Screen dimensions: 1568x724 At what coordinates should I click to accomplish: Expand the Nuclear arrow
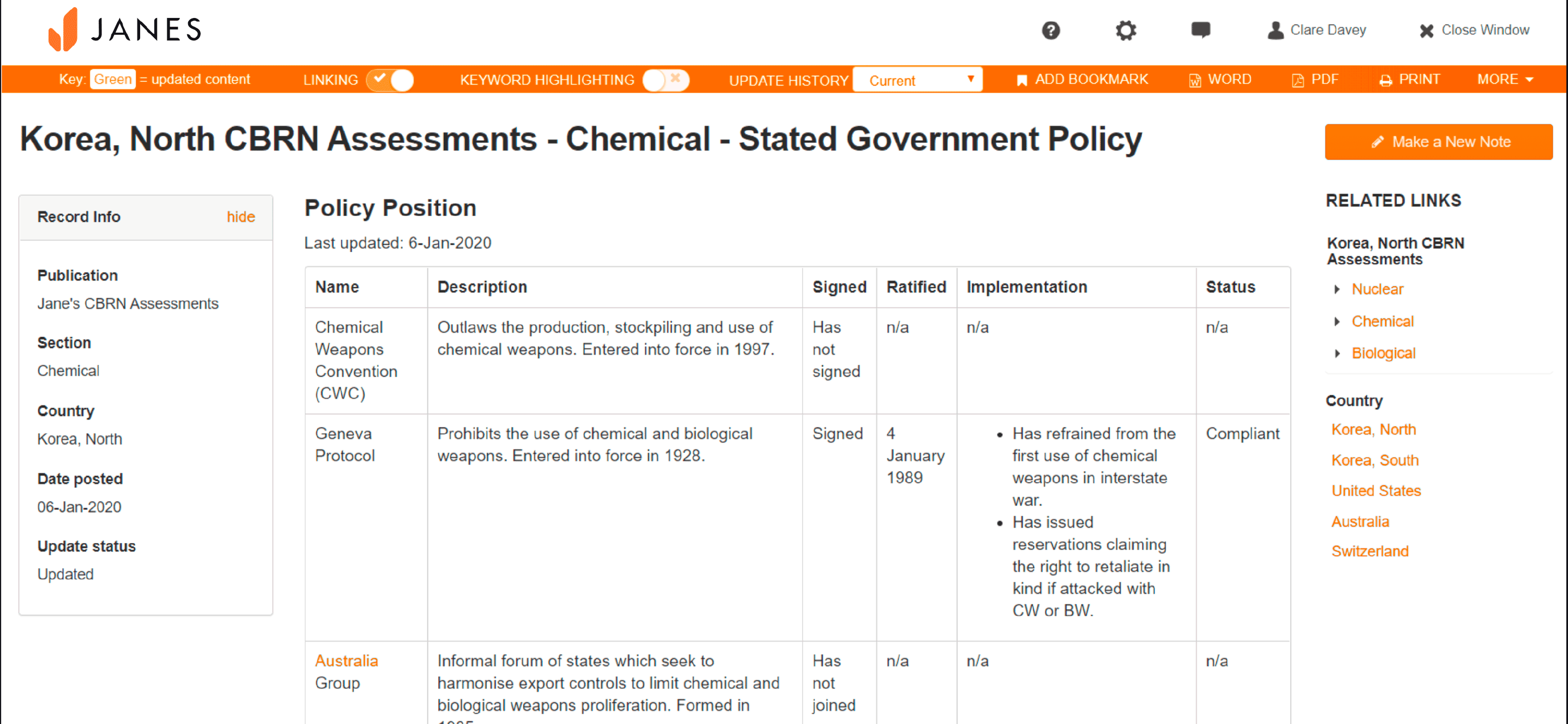[x=1337, y=289]
